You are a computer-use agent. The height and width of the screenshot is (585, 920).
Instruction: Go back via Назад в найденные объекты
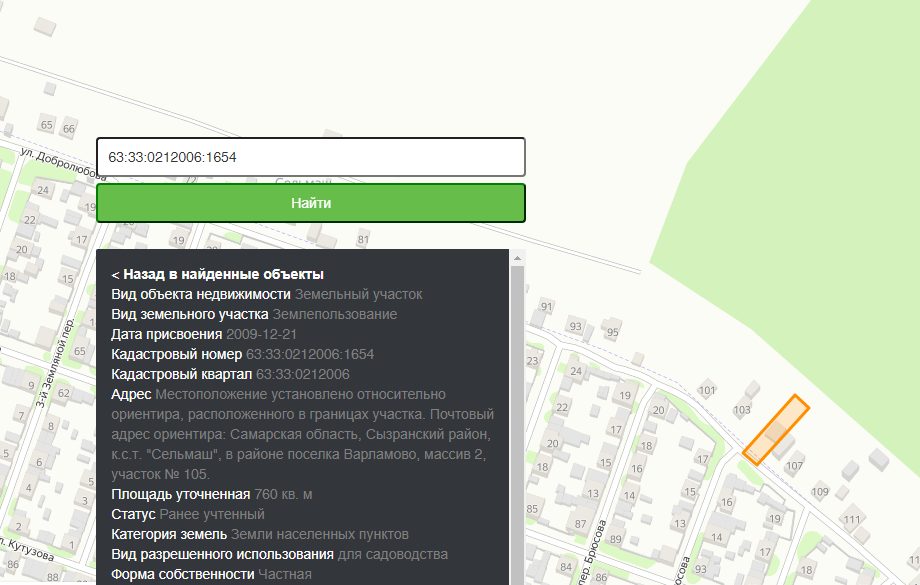tap(218, 274)
